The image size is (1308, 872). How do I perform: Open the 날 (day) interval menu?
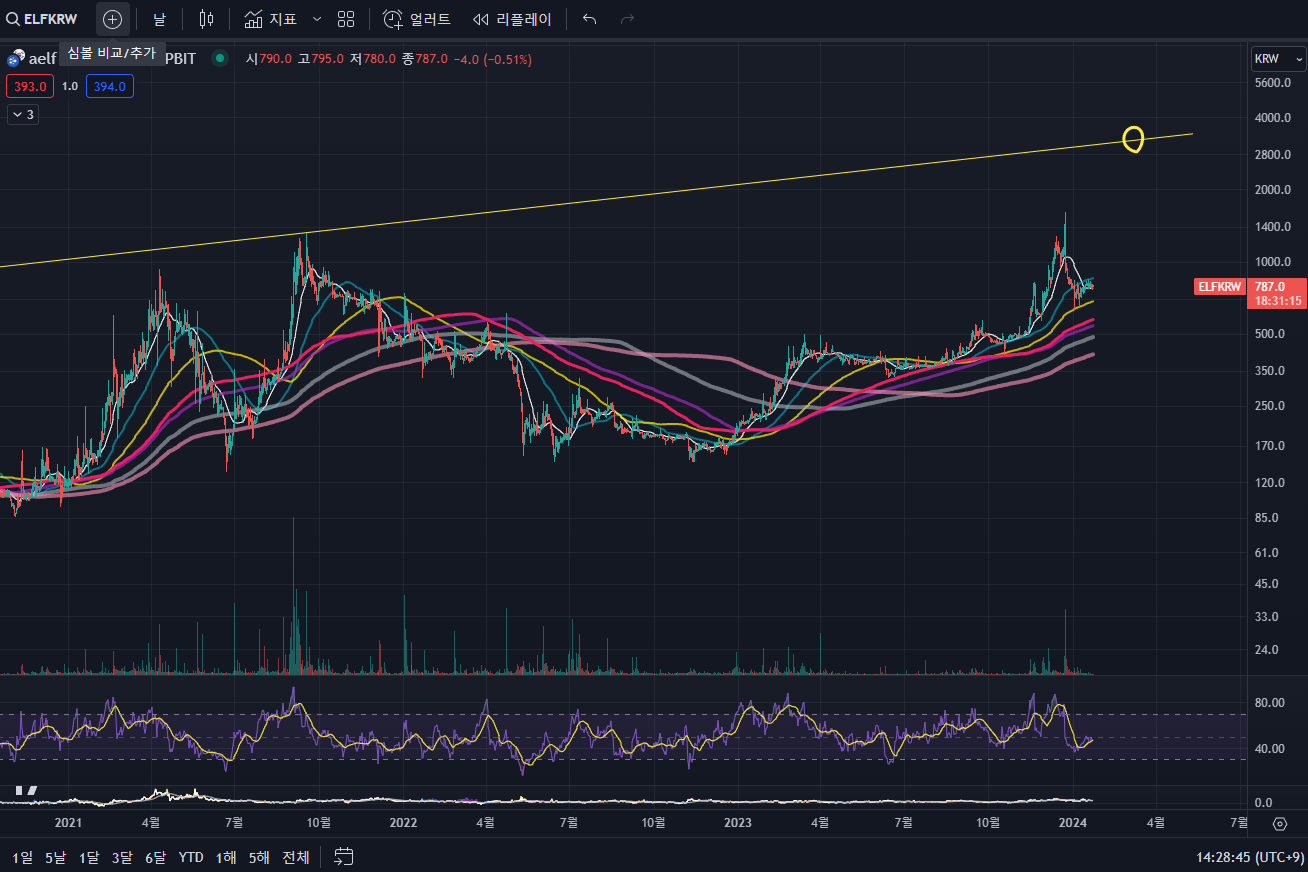(x=159, y=19)
